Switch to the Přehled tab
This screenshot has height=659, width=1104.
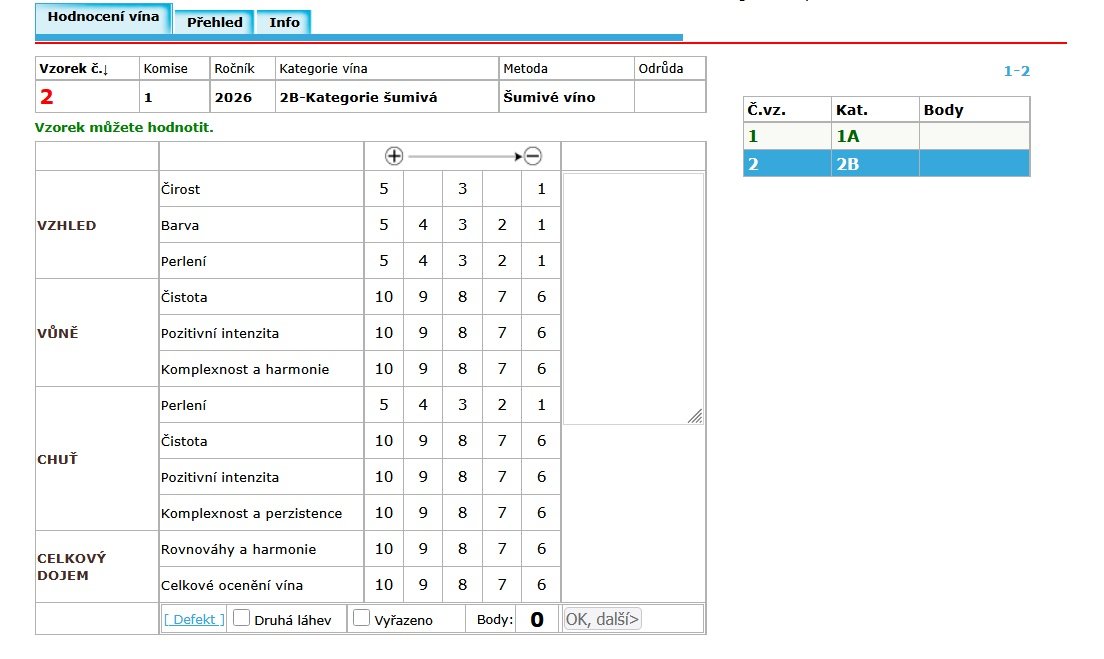[x=214, y=22]
